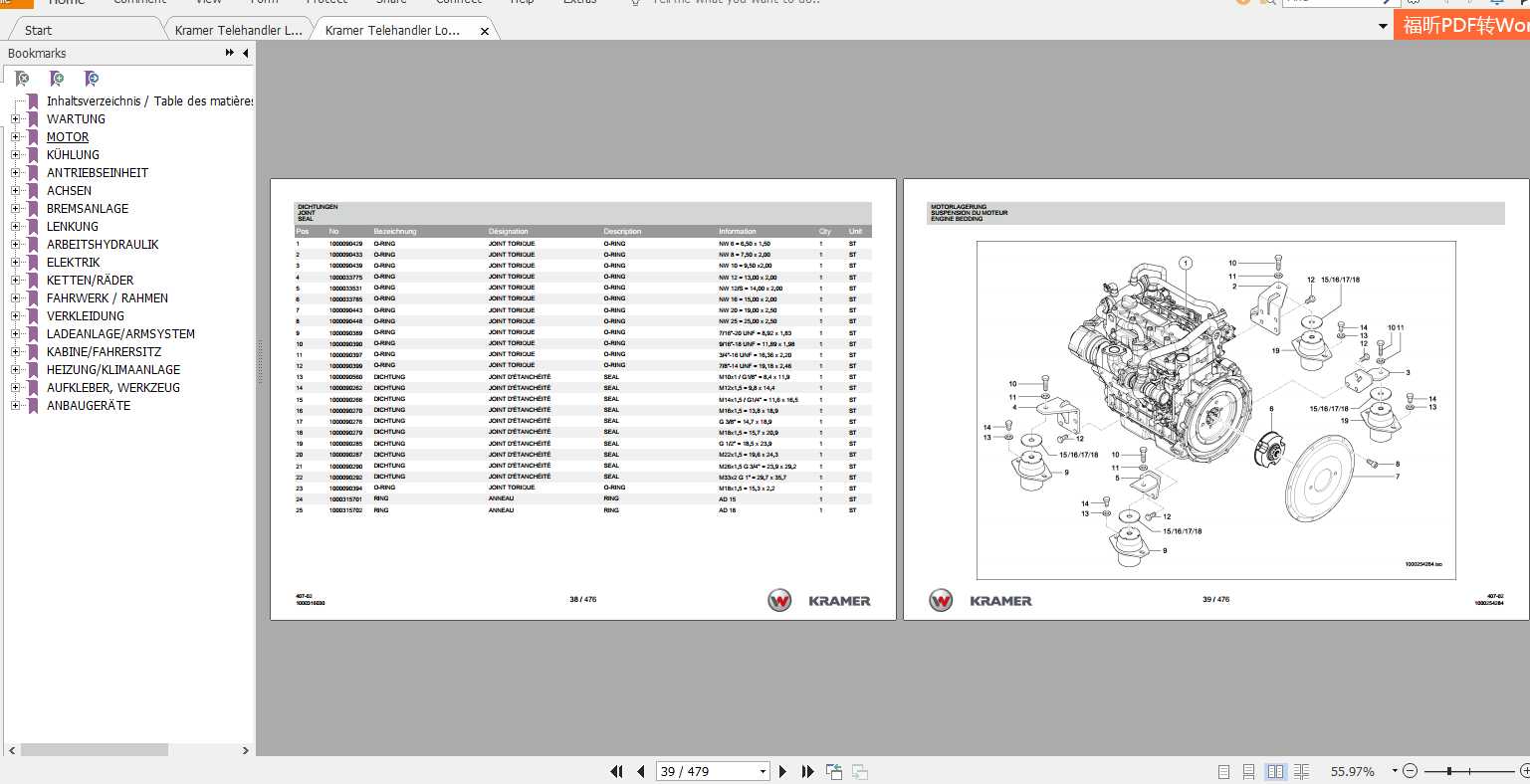Click the engine bedding diagram on page 39

1215,409
